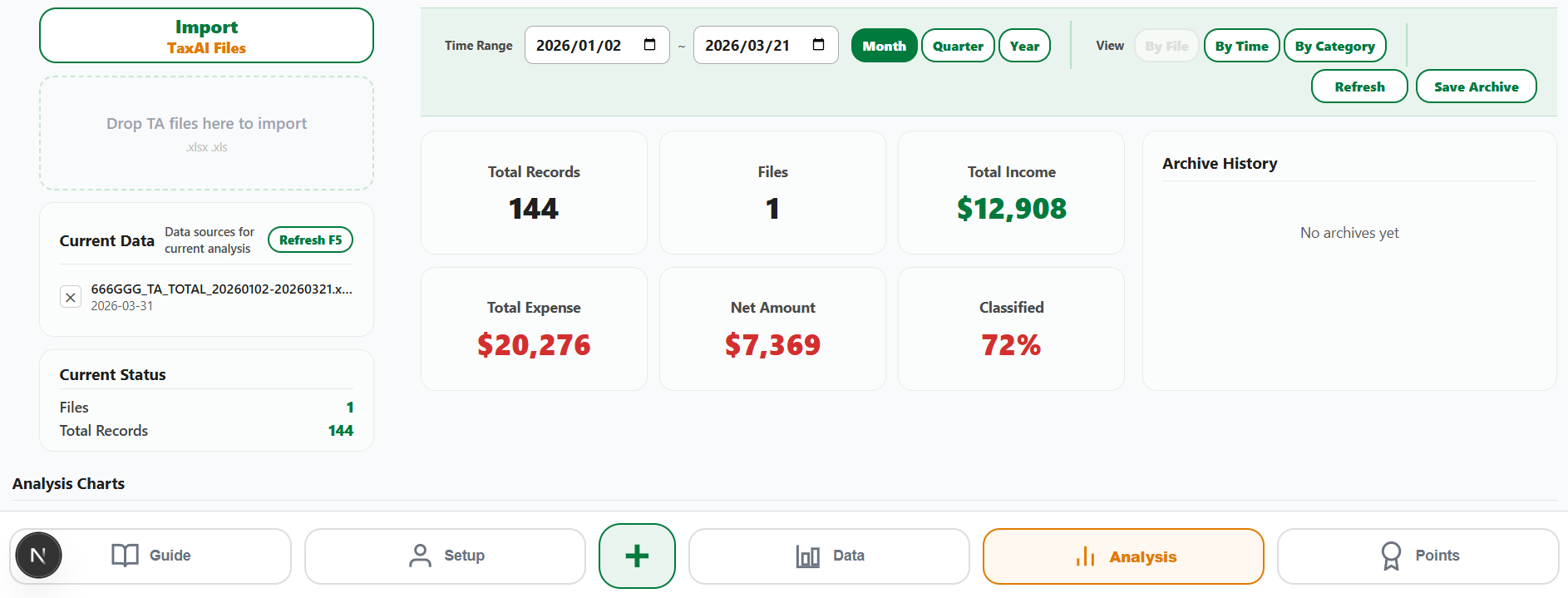Go to Setup tab in bottom navigation

(446, 556)
